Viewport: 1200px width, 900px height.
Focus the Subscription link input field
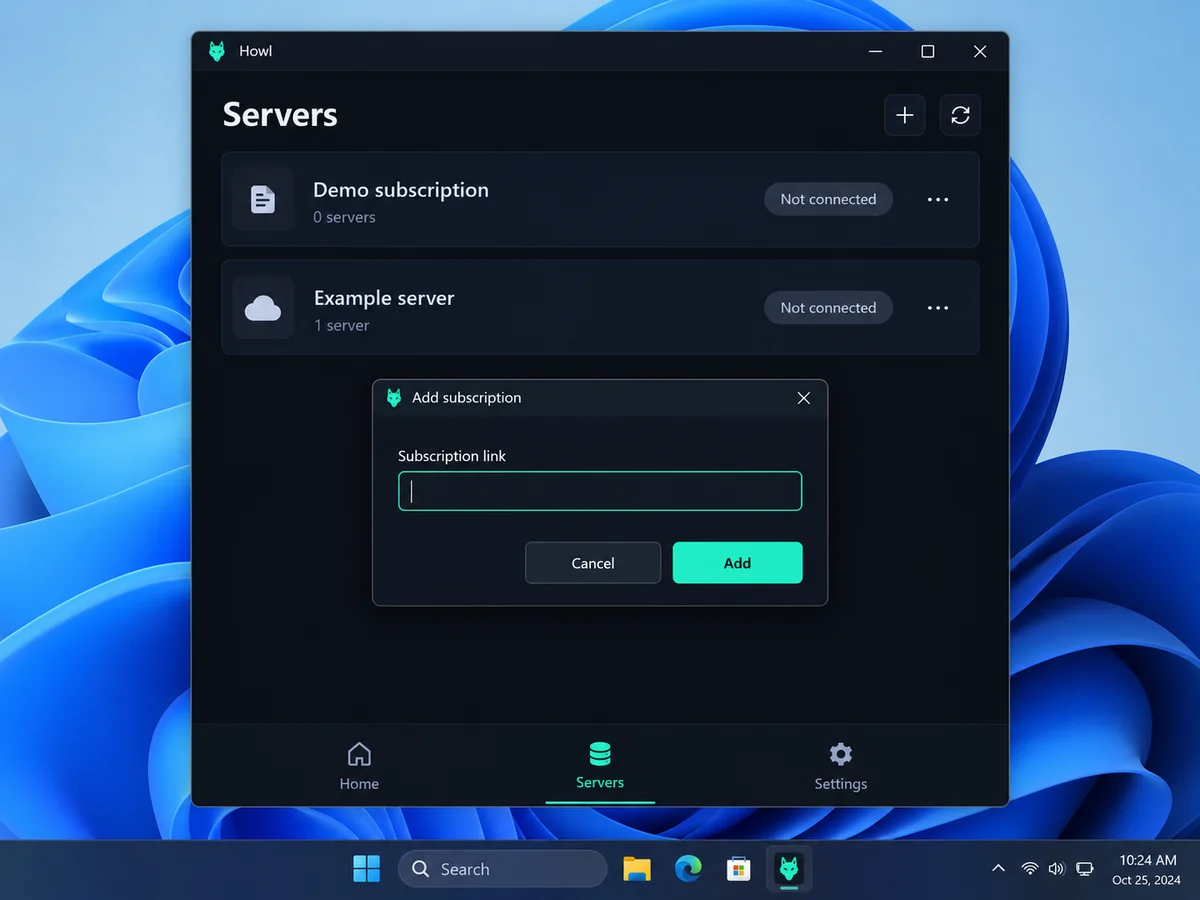pos(600,491)
